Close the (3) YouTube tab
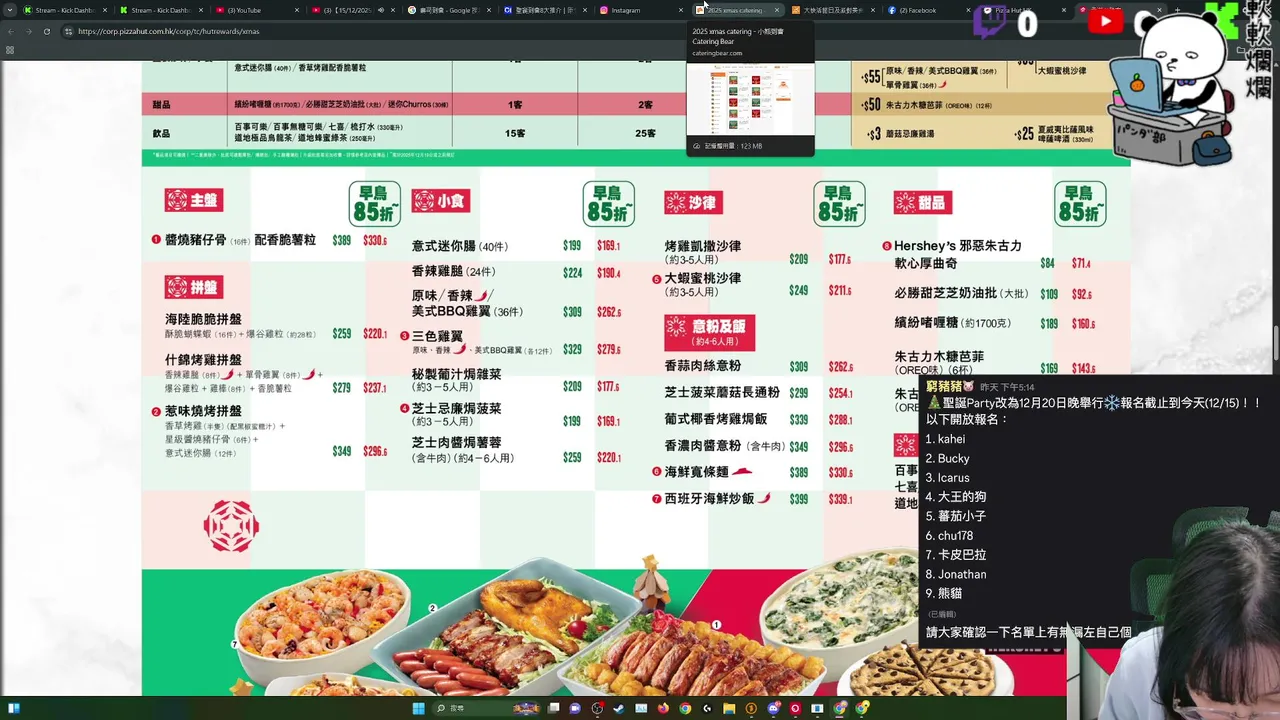Image resolution: width=1280 pixels, height=720 pixels. coord(297,10)
